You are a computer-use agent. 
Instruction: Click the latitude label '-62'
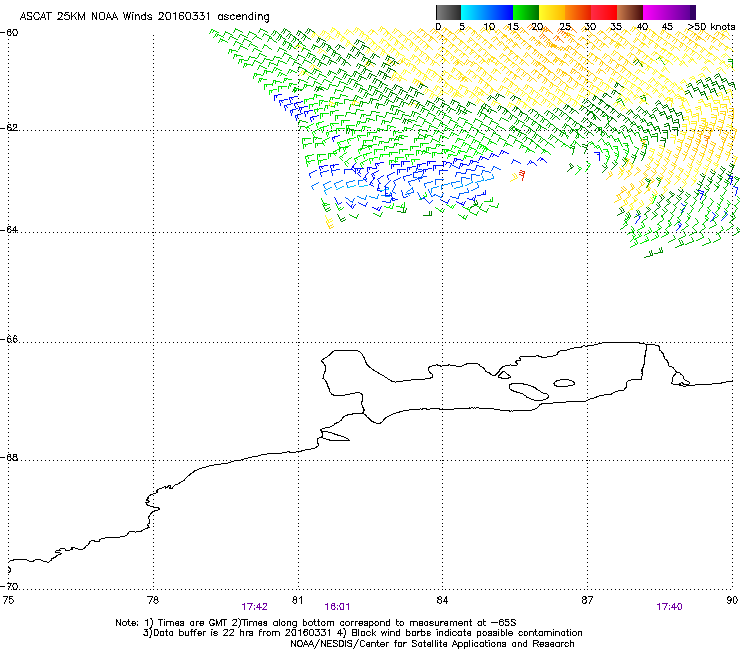pos(10,128)
